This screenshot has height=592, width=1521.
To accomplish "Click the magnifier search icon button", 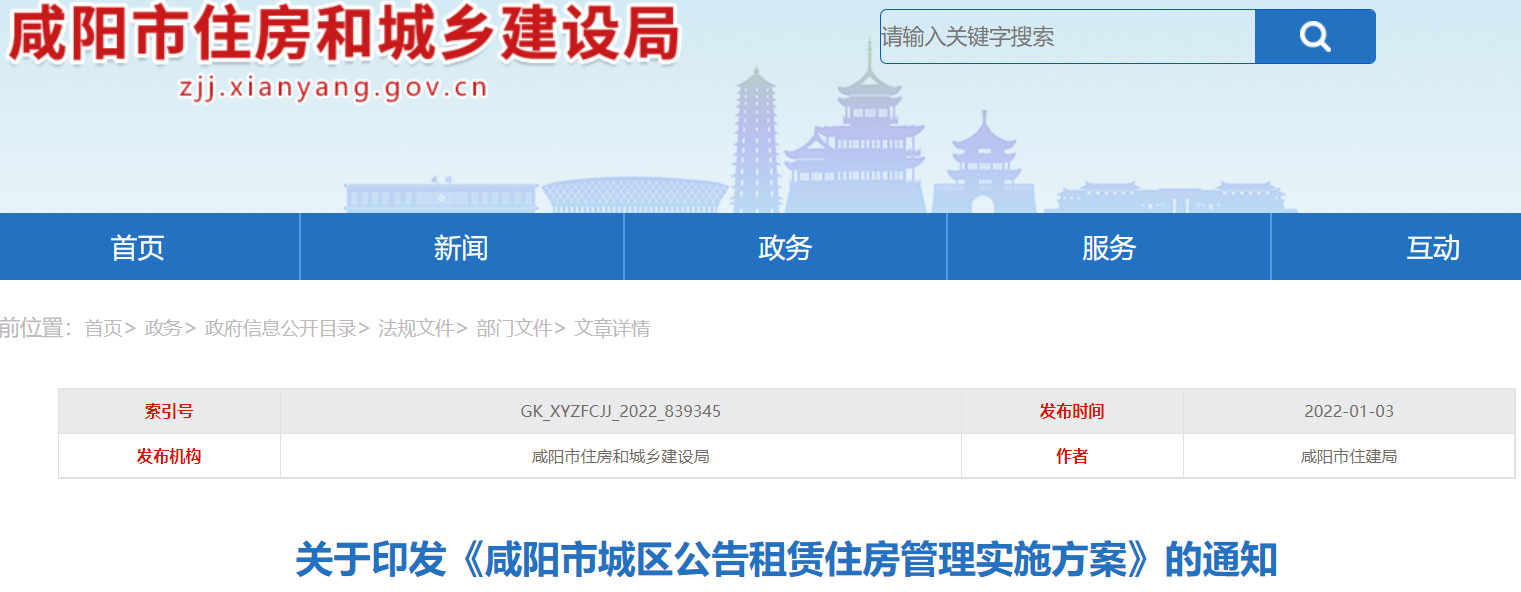I will (1314, 37).
